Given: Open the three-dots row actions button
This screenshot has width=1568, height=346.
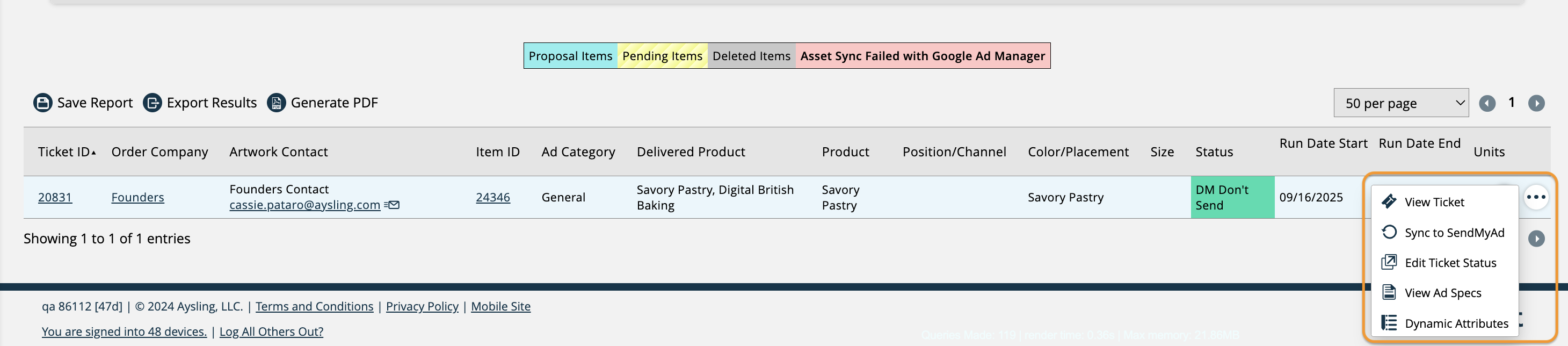Looking at the screenshot, I should [1536, 197].
